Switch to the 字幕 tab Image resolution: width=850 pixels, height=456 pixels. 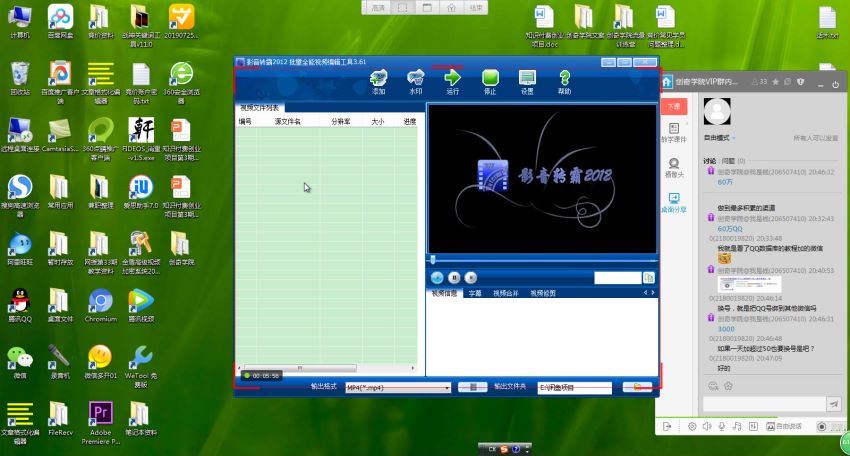(x=475, y=293)
